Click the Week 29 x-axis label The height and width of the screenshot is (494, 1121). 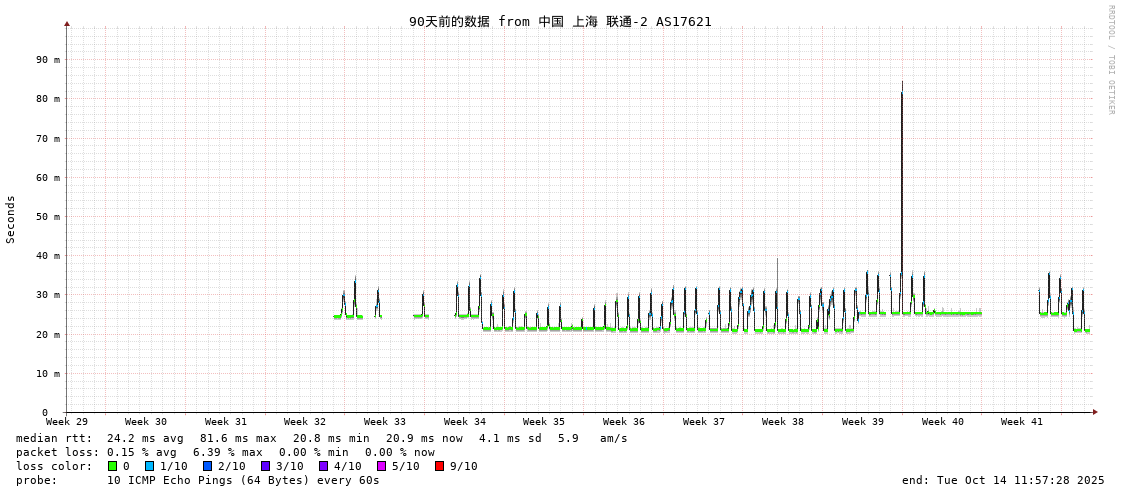[x=67, y=422]
